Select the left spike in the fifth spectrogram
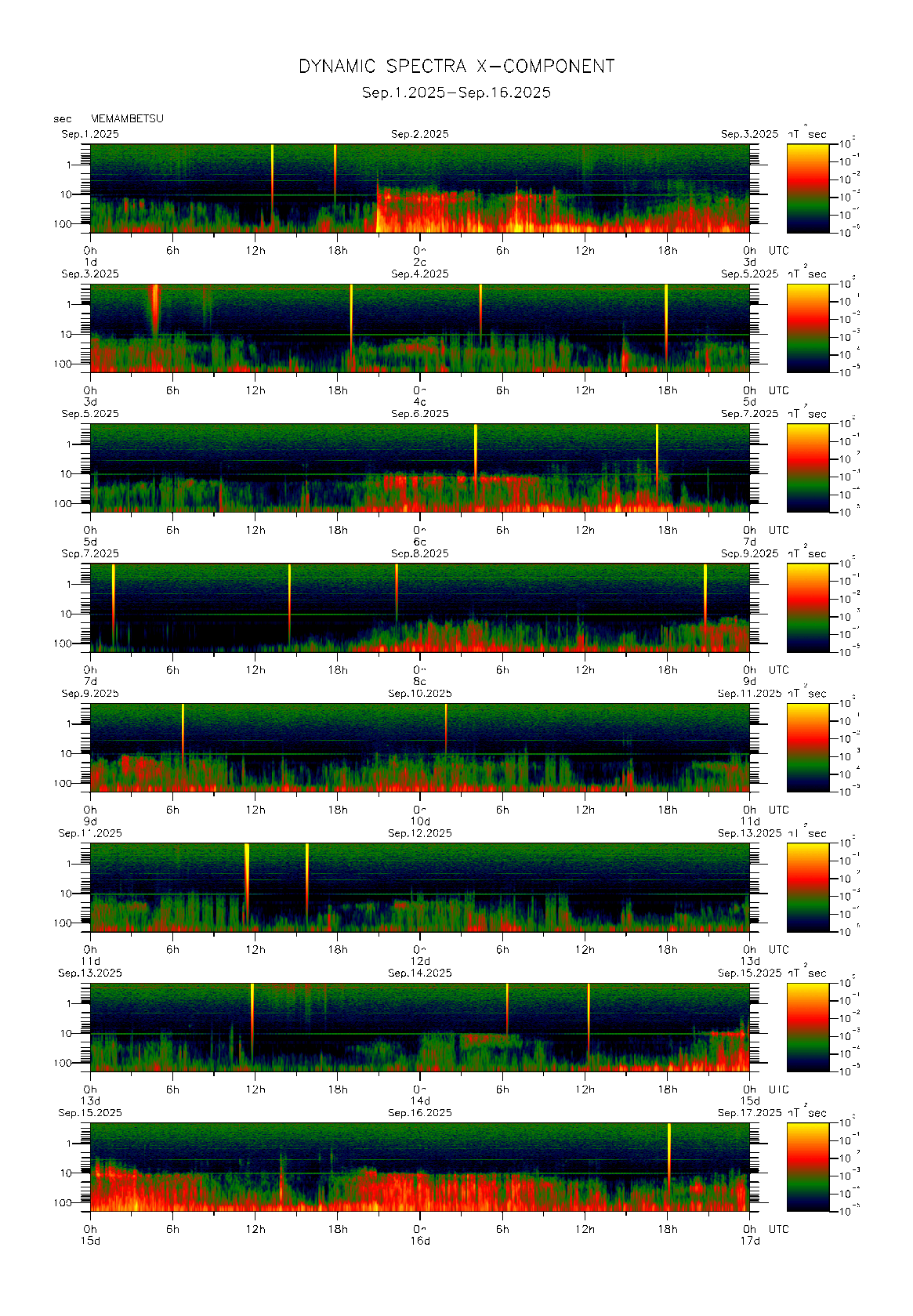 point(183,729)
